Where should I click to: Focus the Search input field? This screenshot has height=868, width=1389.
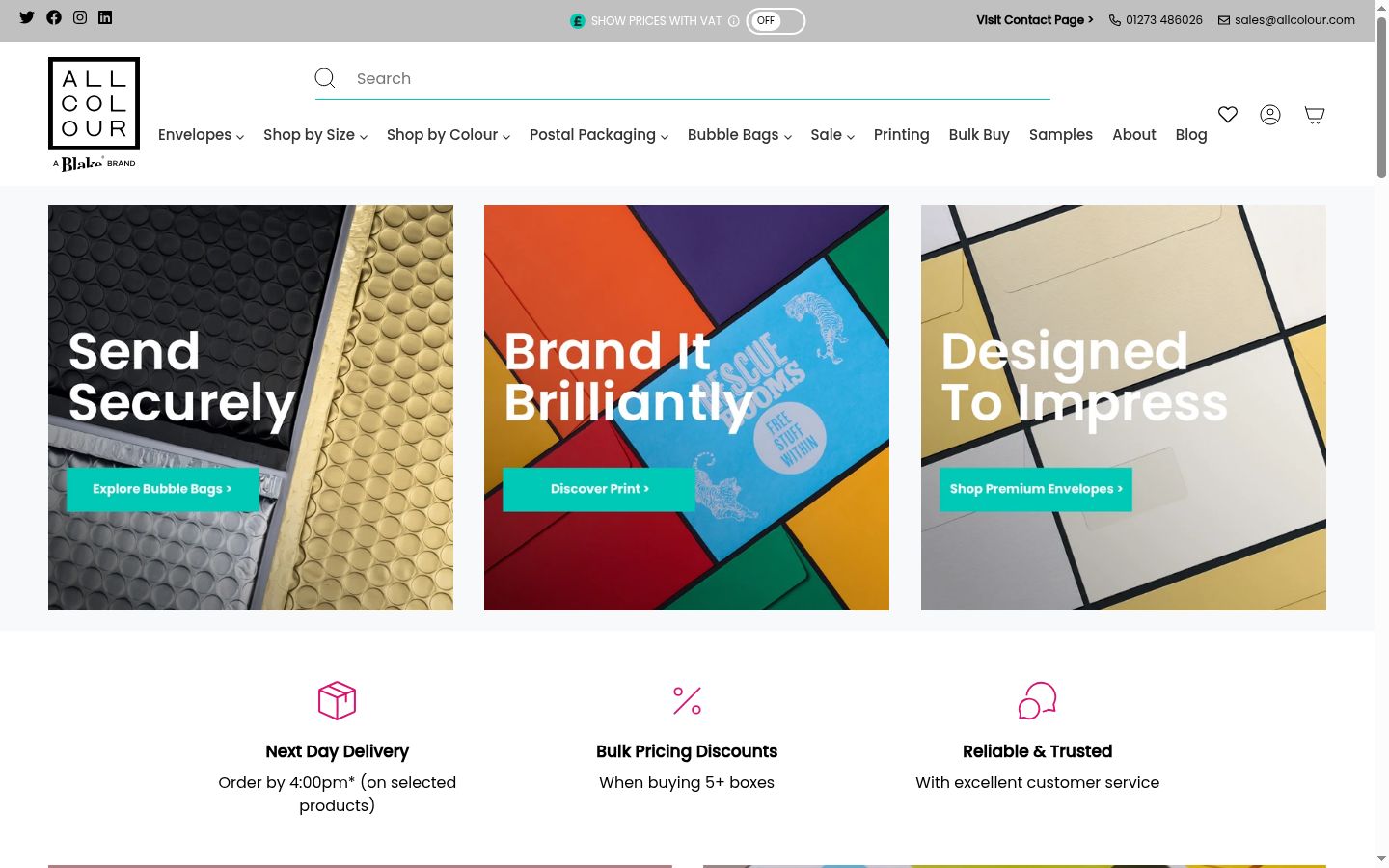[x=699, y=78]
